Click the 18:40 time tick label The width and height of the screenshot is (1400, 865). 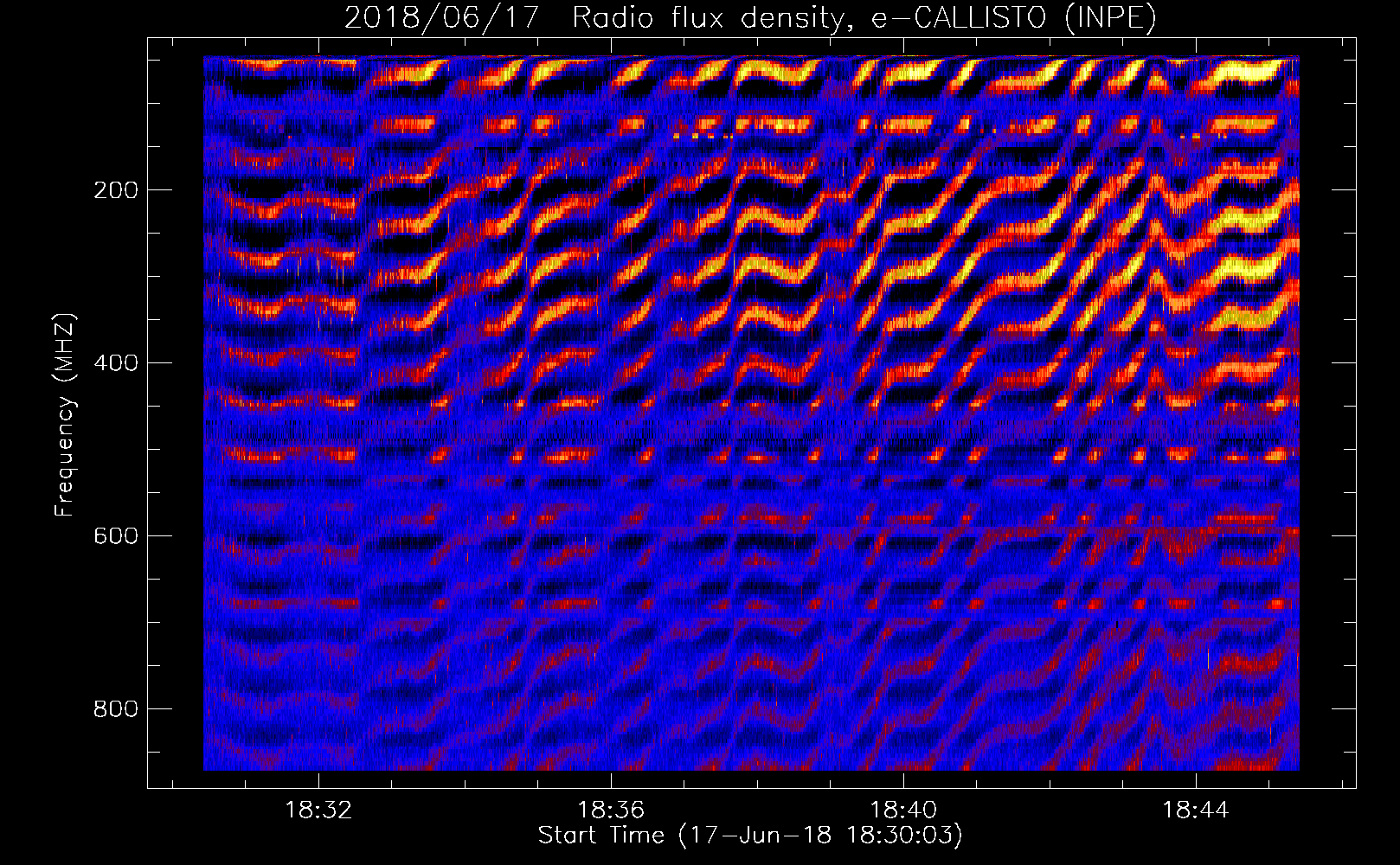(x=903, y=811)
